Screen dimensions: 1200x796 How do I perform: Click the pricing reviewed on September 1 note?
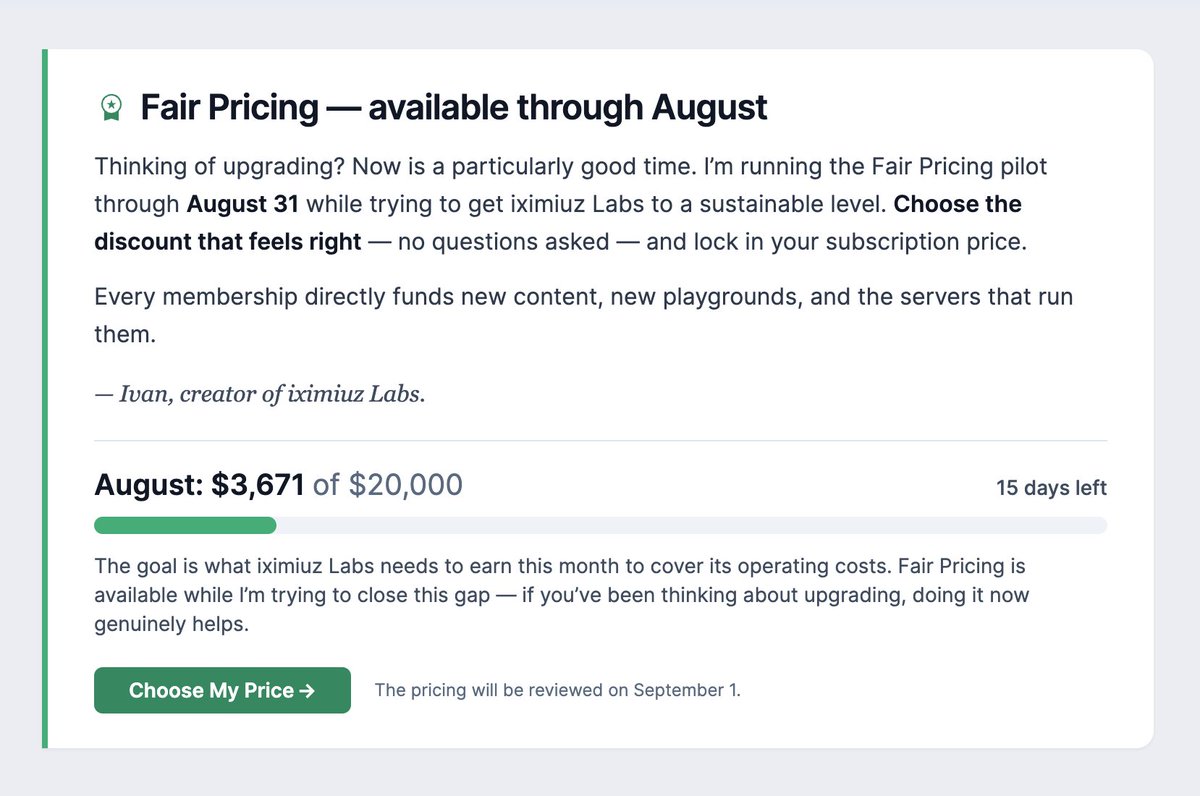[557, 690]
